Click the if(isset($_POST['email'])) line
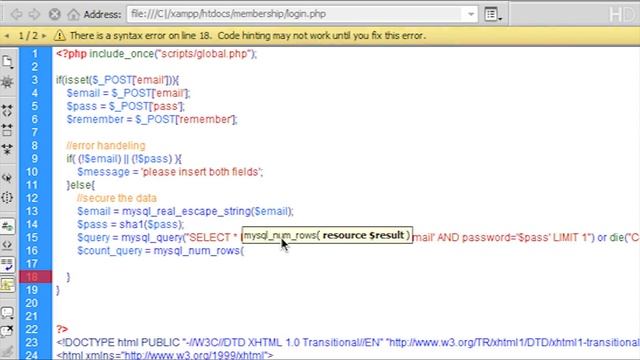The image size is (640, 360). 118,80
